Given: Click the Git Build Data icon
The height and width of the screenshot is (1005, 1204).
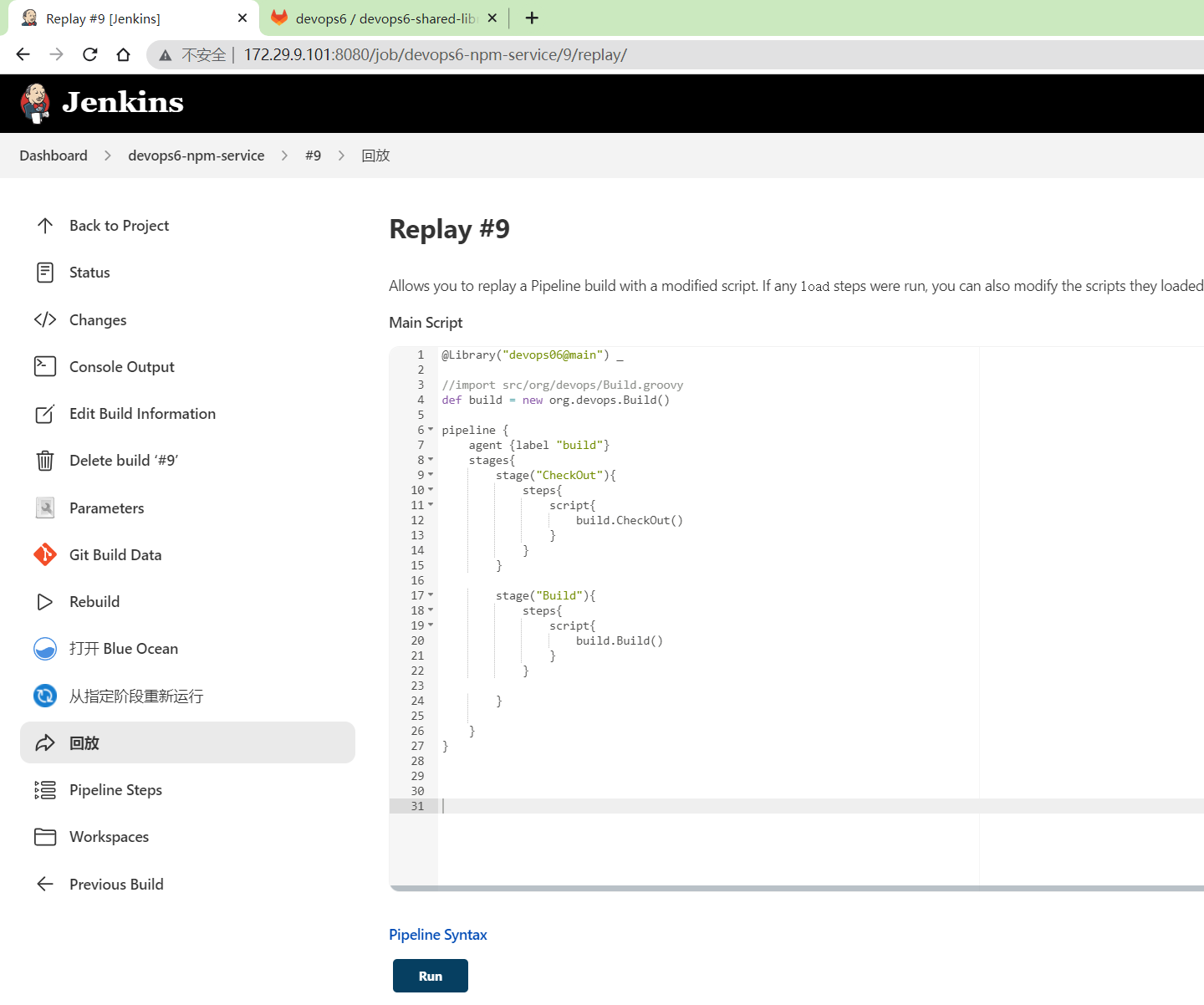Looking at the screenshot, I should (x=45, y=554).
